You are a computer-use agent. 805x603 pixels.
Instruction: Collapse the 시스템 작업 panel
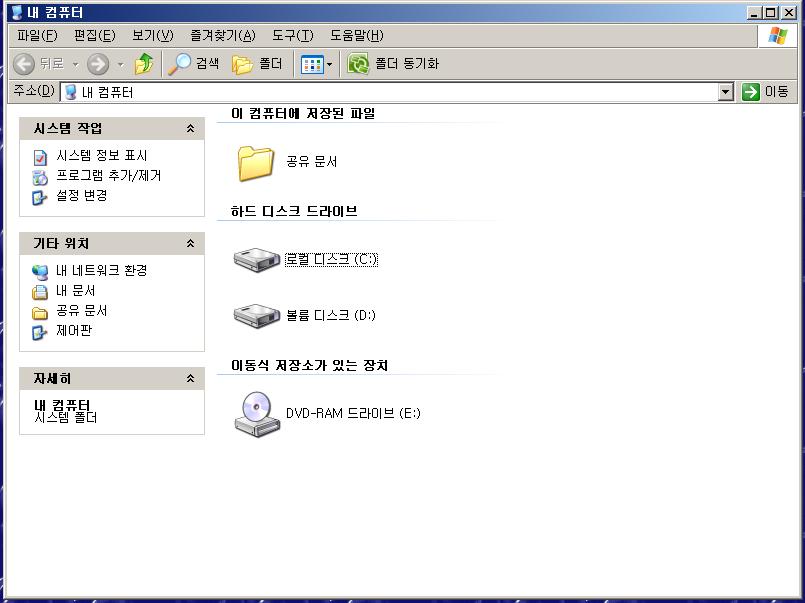point(190,128)
